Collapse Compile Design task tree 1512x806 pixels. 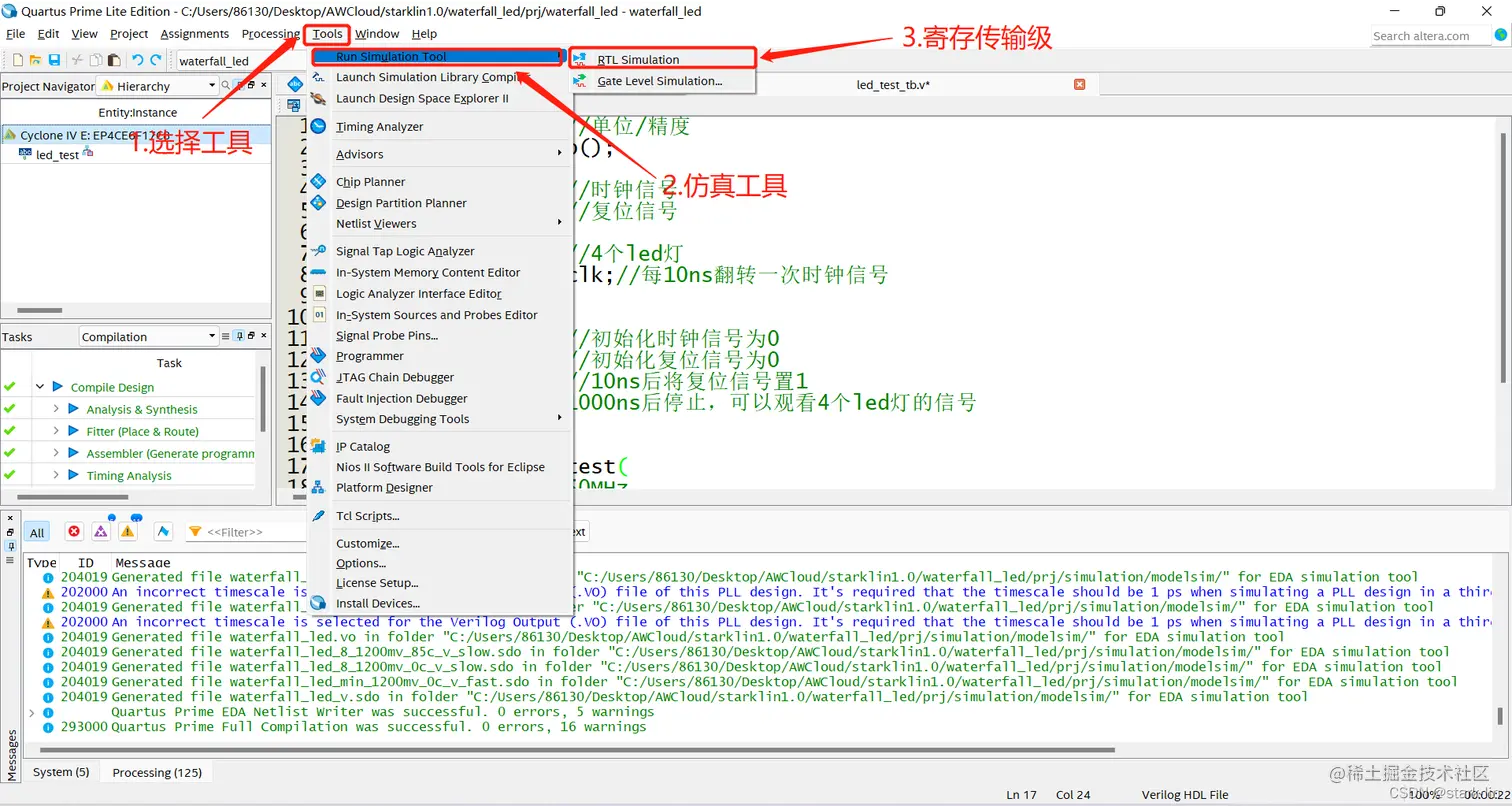[x=40, y=387]
